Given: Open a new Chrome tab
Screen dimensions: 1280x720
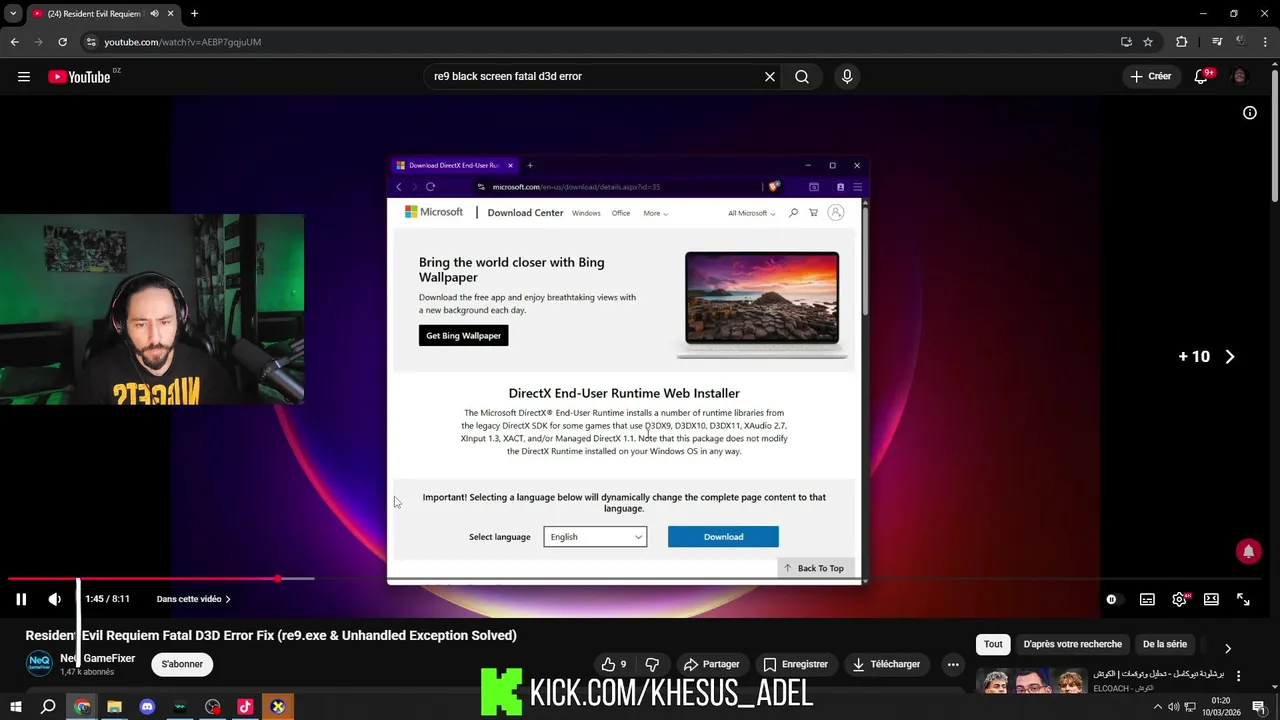Looking at the screenshot, I should click(194, 14).
